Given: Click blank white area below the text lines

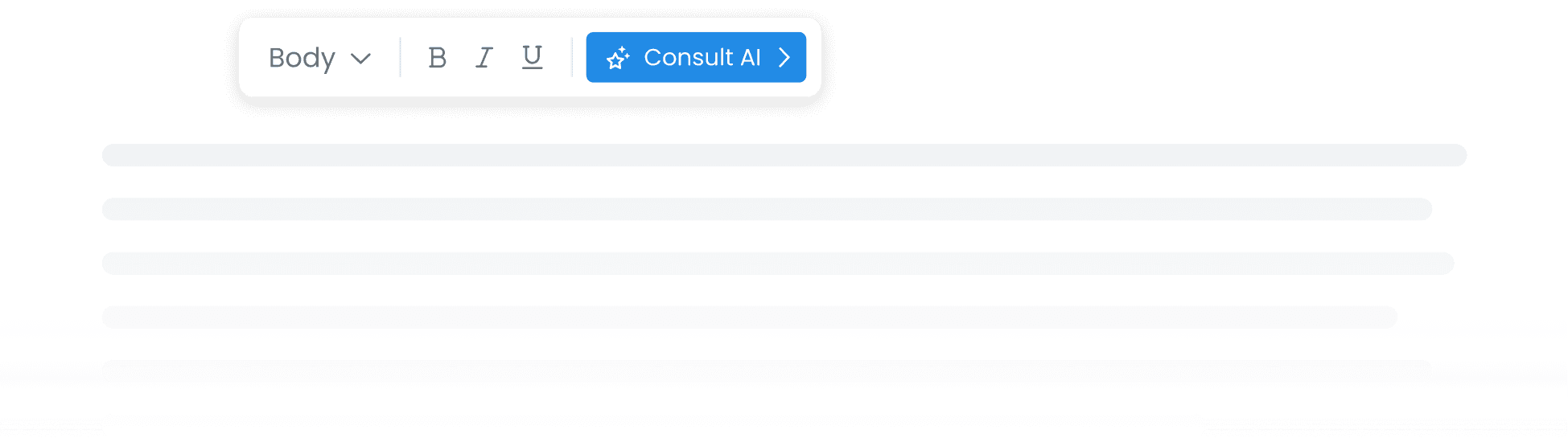Looking at the screenshot, I should 784,414.
